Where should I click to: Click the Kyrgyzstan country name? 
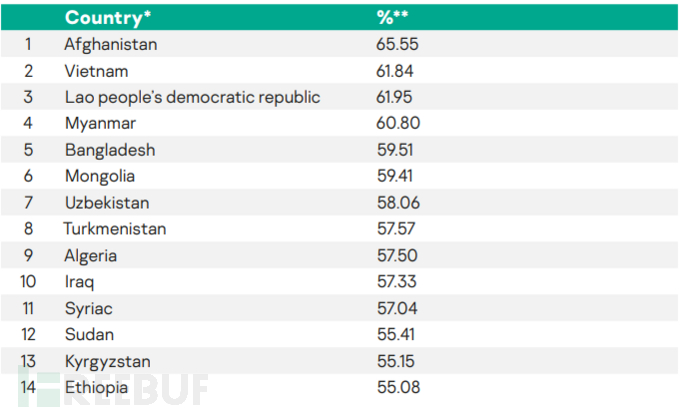[108, 360]
